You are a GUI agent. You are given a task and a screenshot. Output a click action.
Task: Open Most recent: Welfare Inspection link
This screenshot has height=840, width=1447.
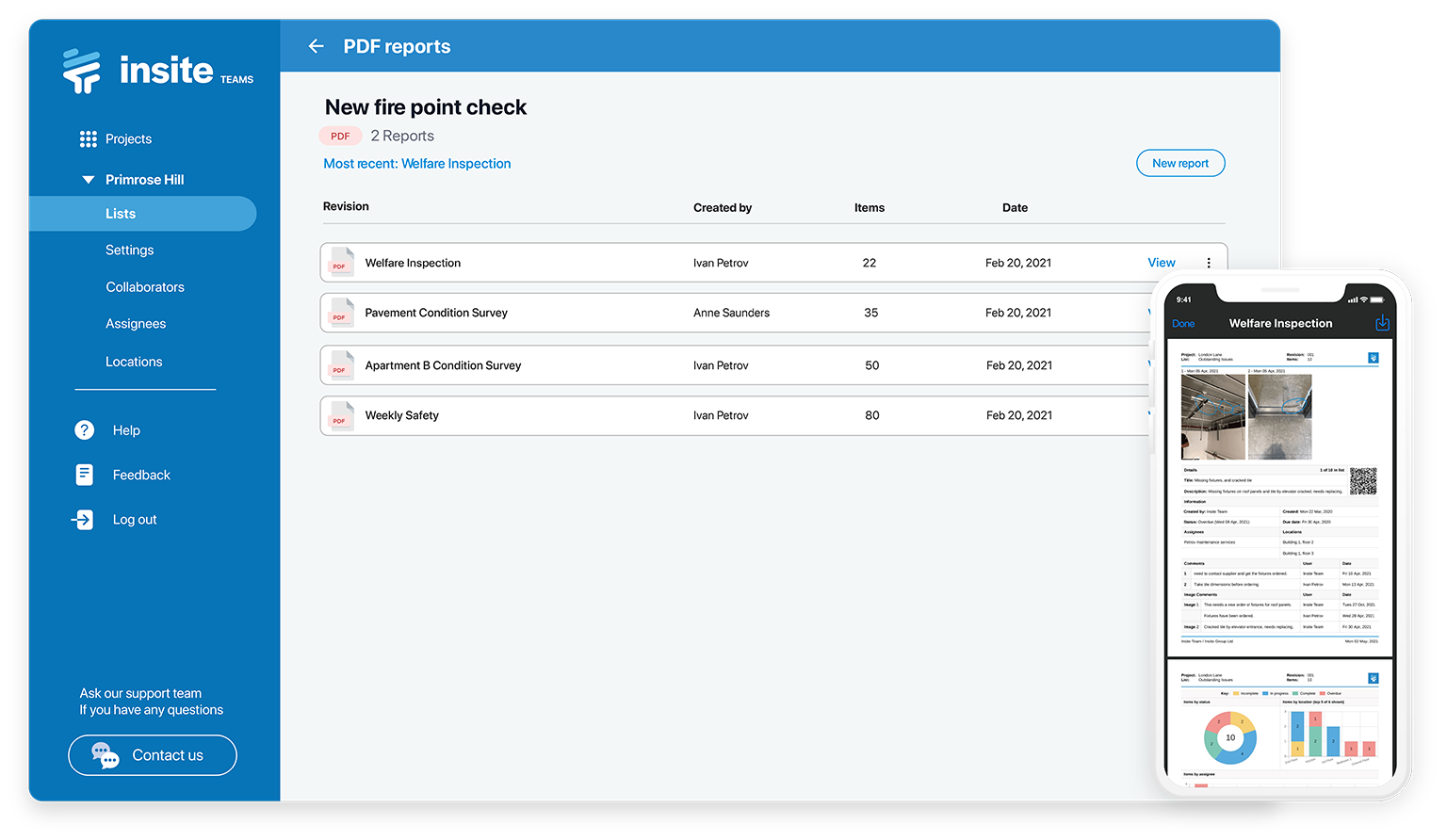tap(417, 164)
